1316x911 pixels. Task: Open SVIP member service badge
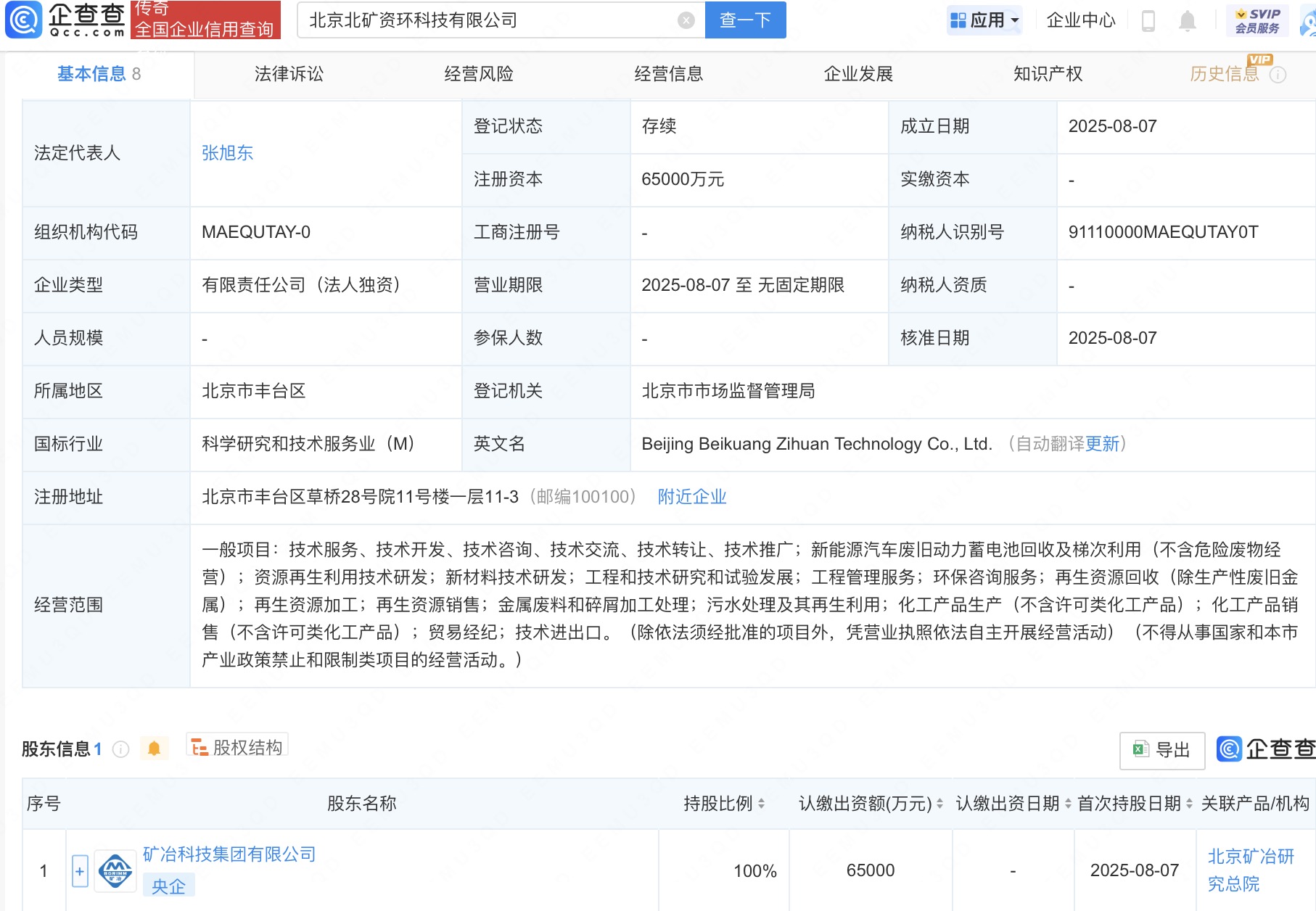tap(1257, 20)
